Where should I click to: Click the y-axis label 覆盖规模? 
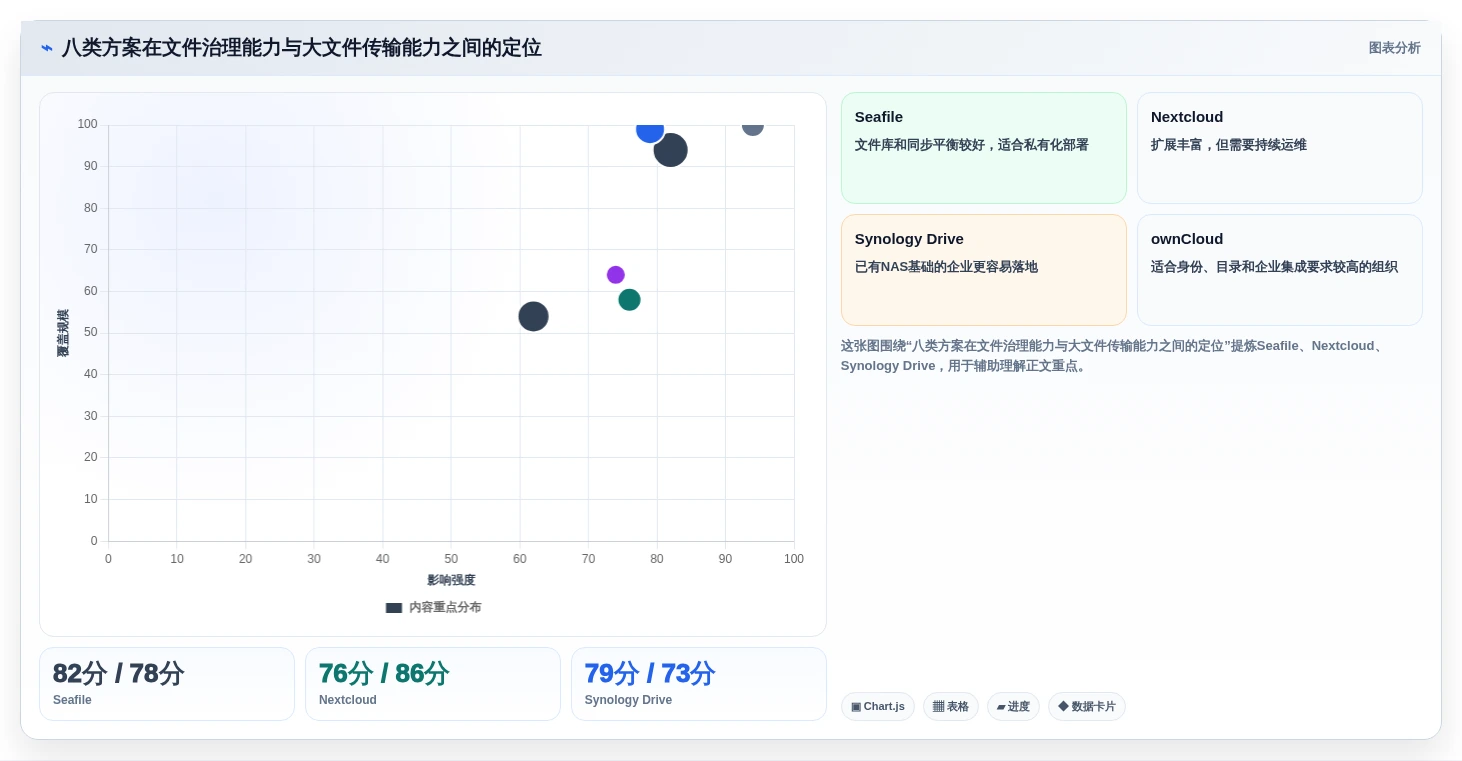coord(63,333)
